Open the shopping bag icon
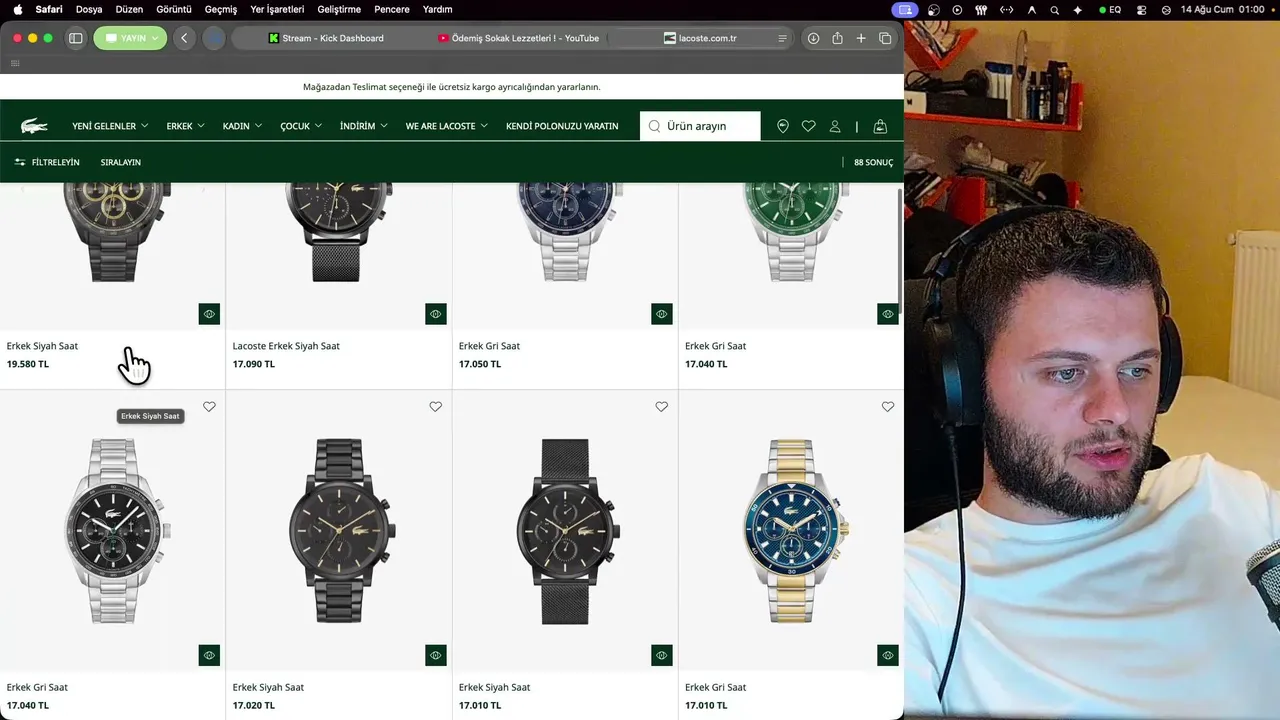Viewport: 1280px width, 720px height. pyautogui.click(x=880, y=126)
